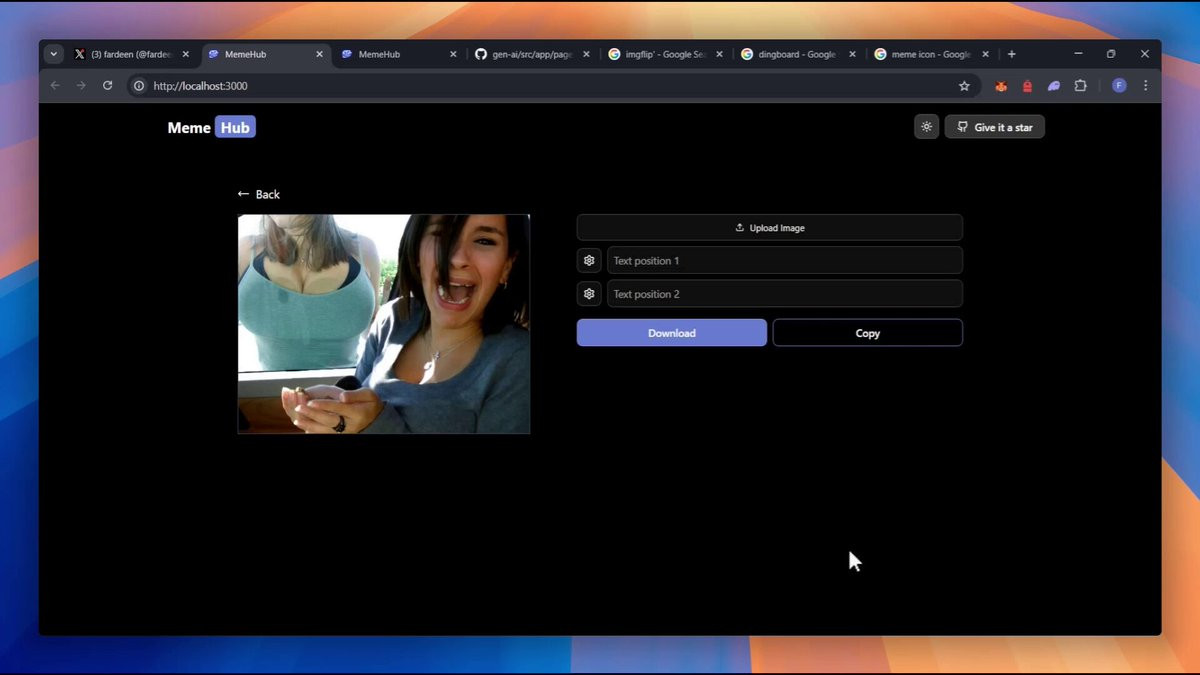Click the Upload Image button
Viewport: 1200px width, 675px height.
(769, 228)
